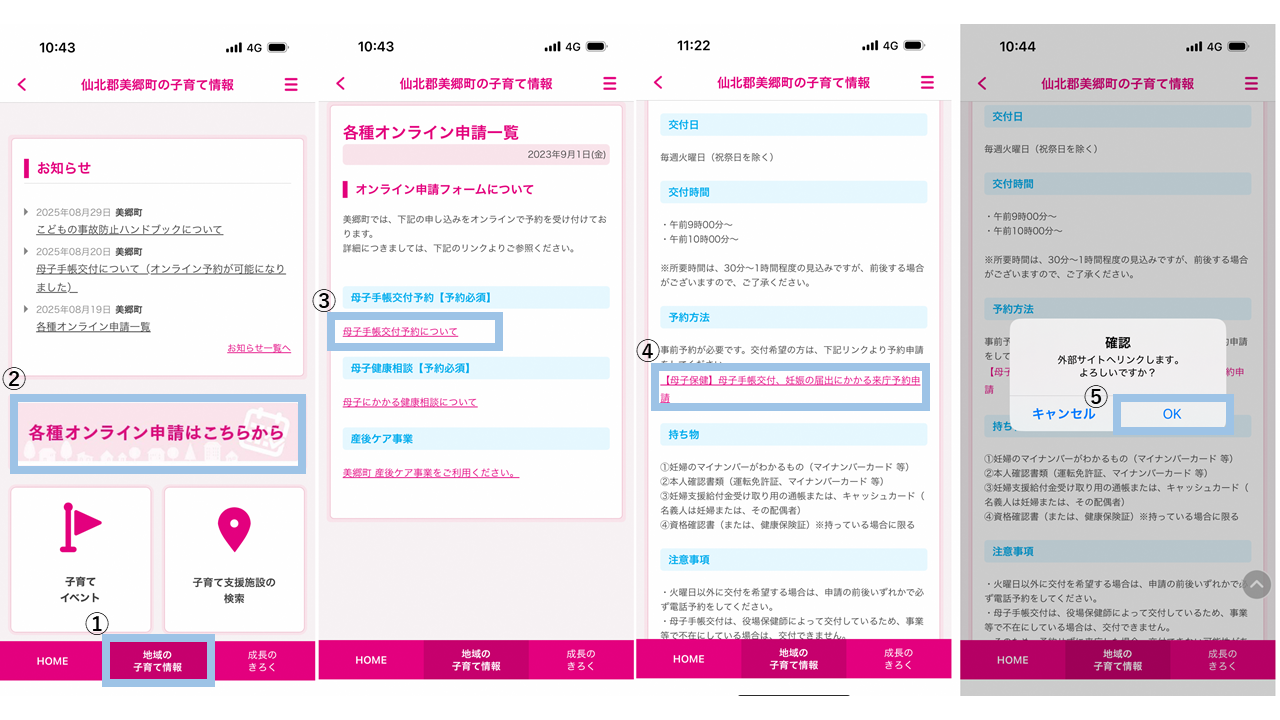Expand the 母子手帳交付について news item triangle
1280x720 pixels.
pyautogui.click(x=27, y=251)
